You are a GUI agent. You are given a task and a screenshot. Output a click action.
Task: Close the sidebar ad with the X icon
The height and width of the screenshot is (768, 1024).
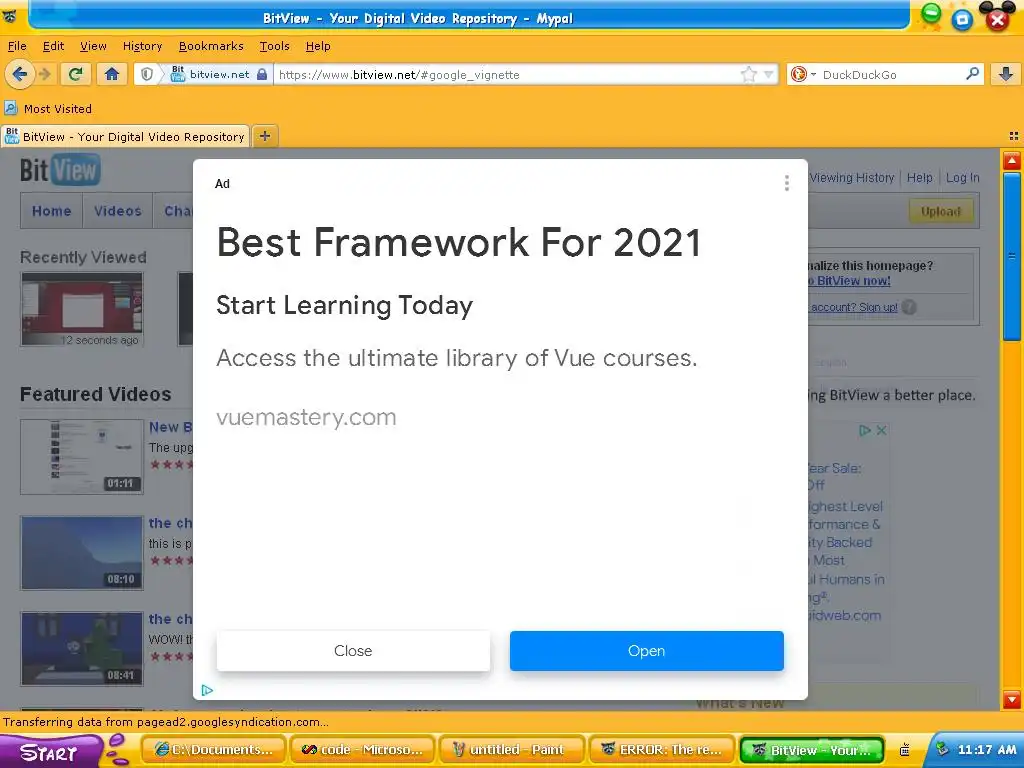(881, 430)
